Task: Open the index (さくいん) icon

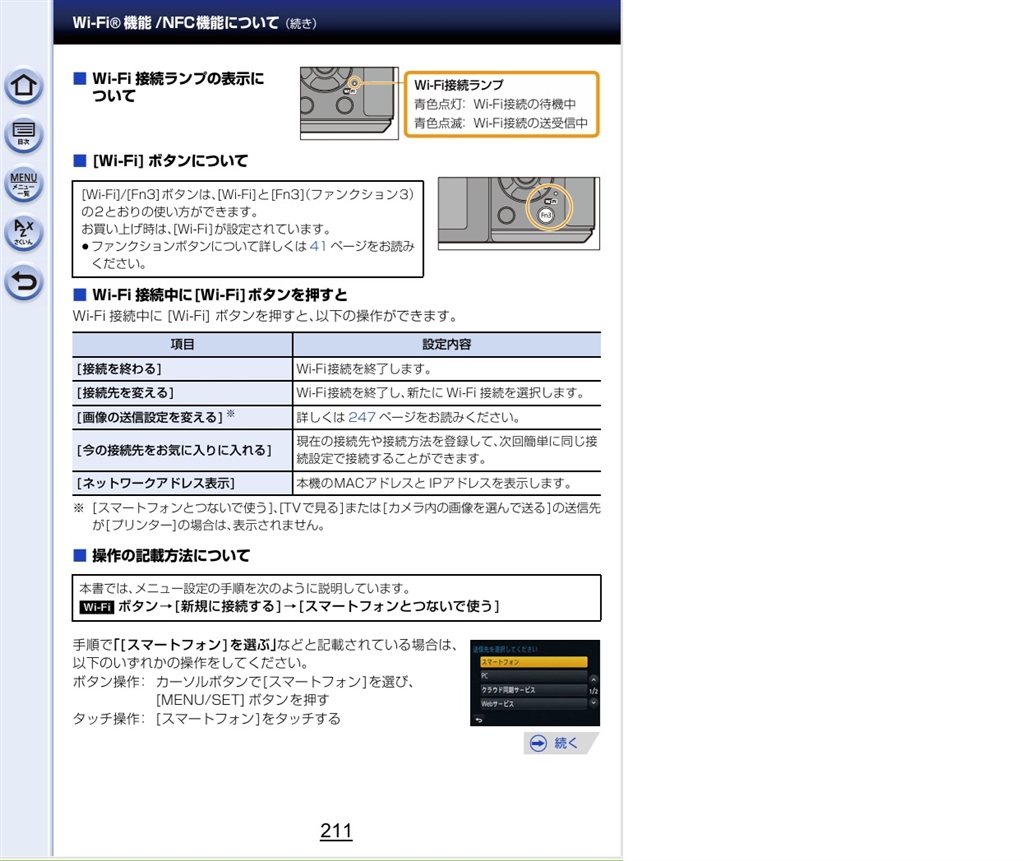Action: (x=24, y=233)
